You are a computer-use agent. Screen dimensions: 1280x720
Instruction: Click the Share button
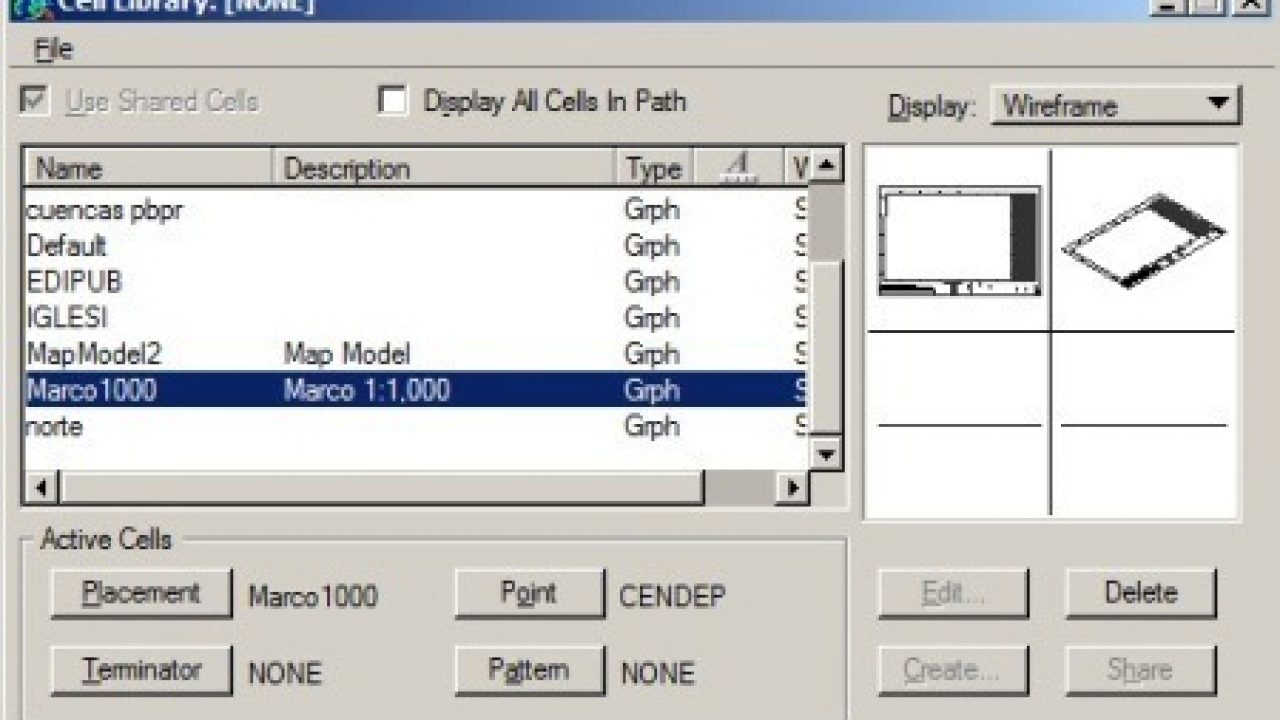coord(1141,671)
